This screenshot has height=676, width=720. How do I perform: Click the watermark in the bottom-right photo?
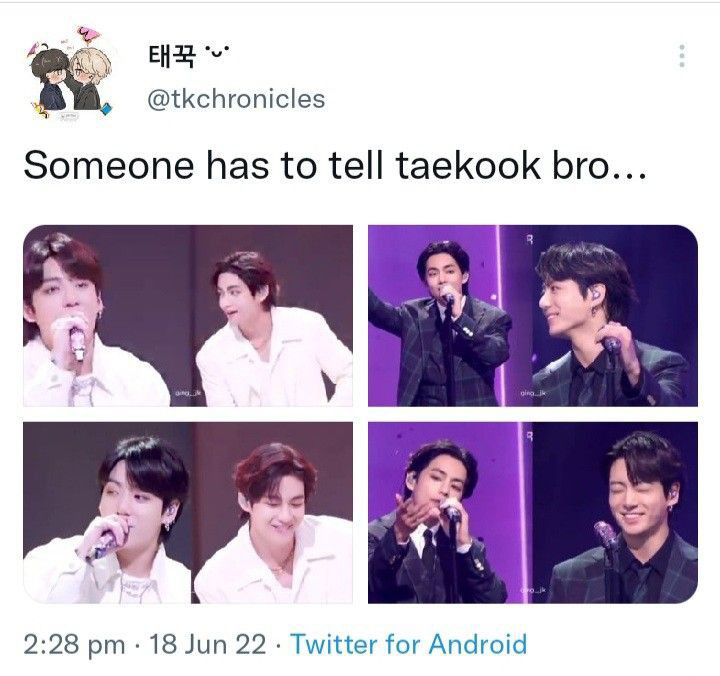click(533, 590)
